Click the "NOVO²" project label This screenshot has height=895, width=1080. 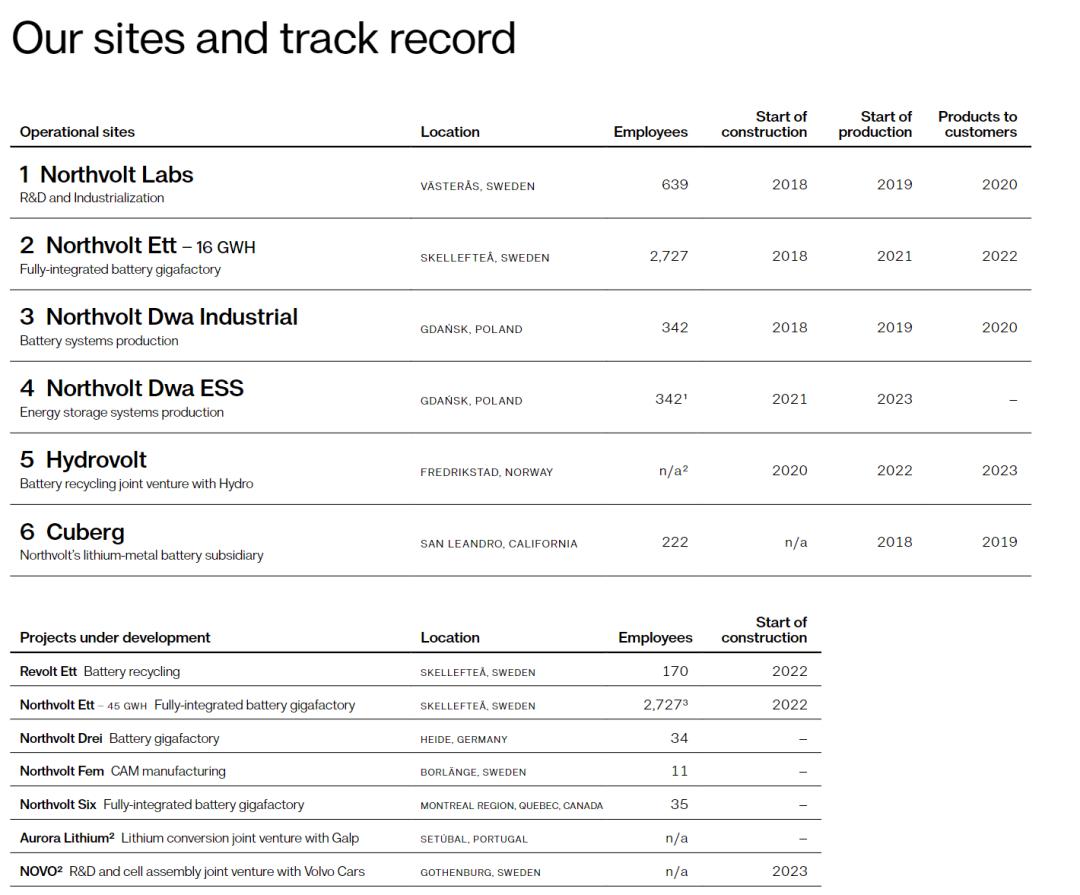tap(41, 872)
